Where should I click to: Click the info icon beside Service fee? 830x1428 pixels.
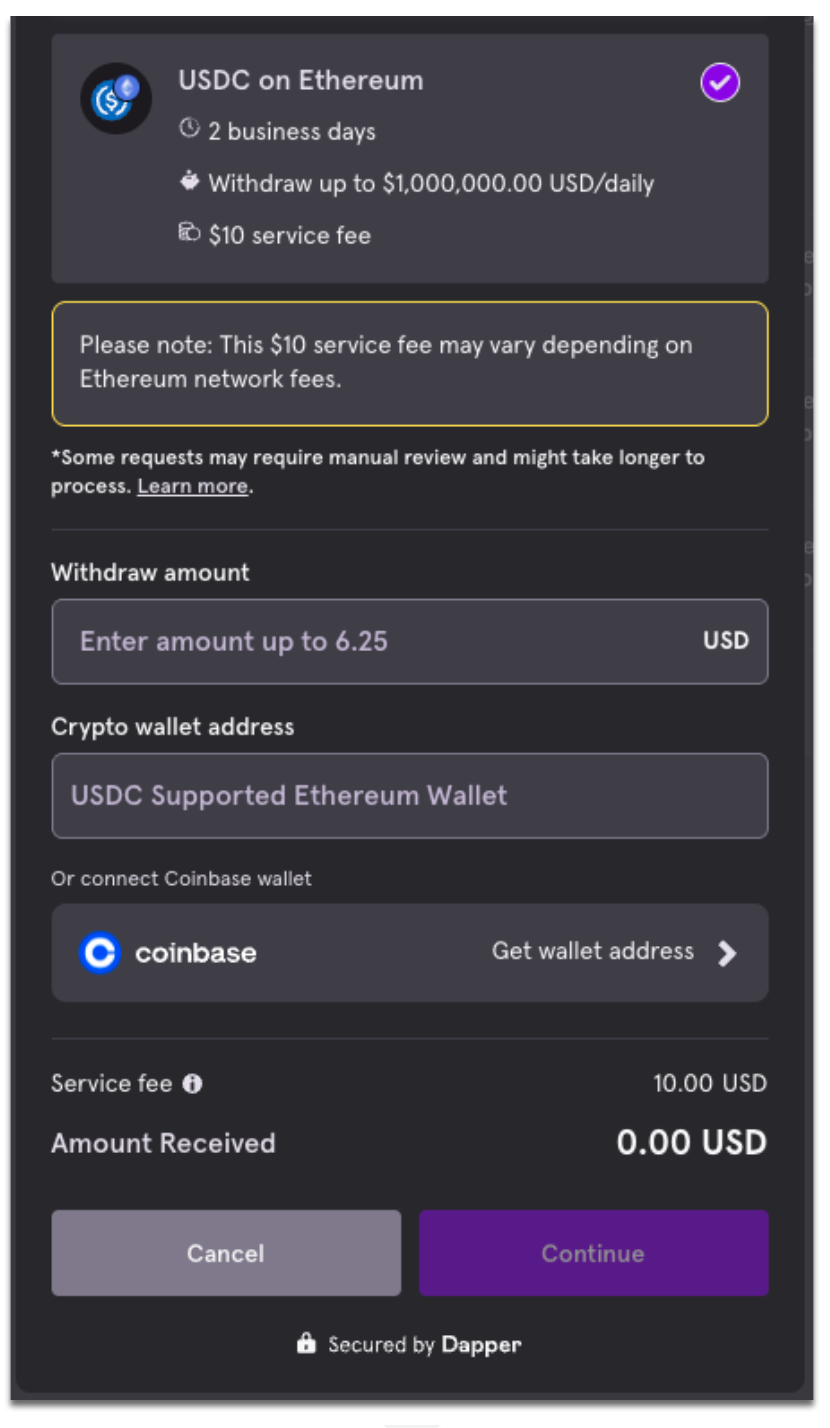click(x=193, y=1083)
